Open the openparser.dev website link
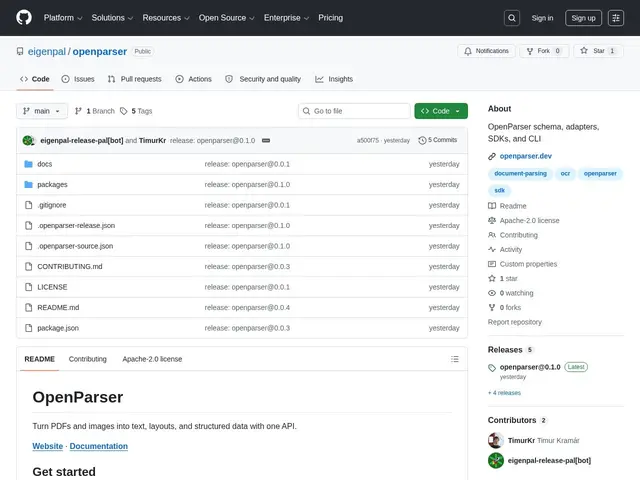 click(x=526, y=156)
